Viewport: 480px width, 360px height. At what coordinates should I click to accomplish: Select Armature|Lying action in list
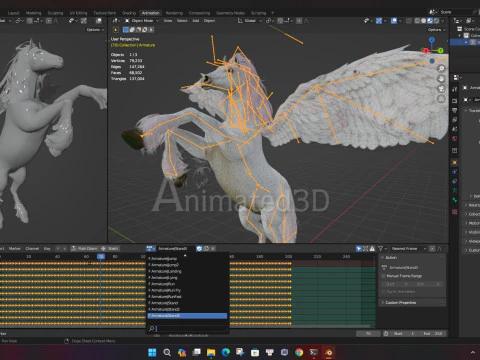(x=187, y=278)
